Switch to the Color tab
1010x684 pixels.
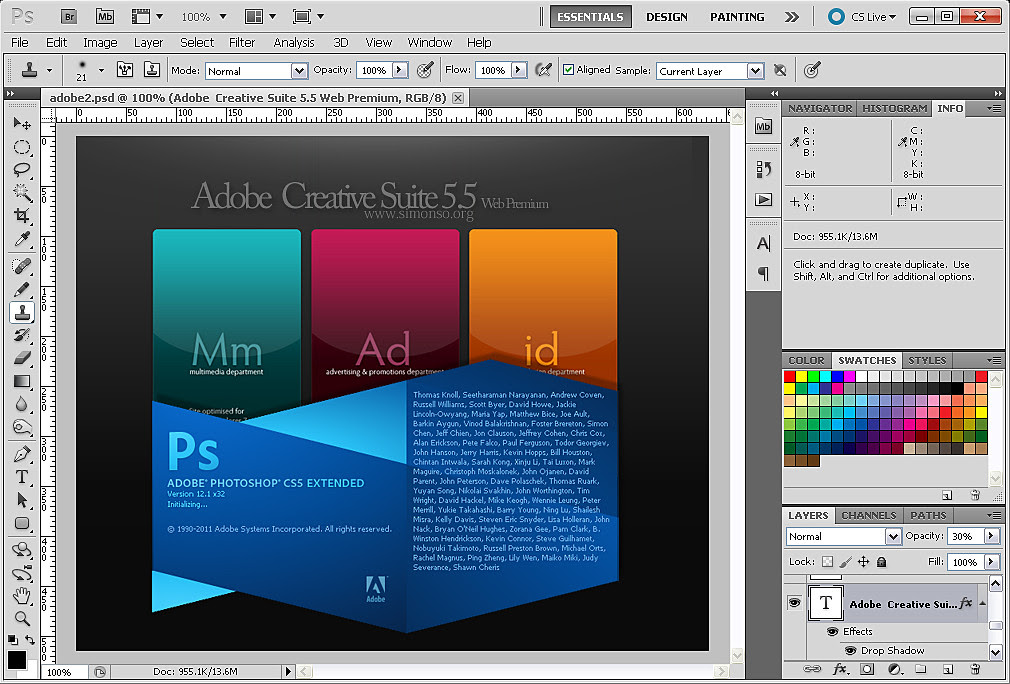(x=806, y=361)
